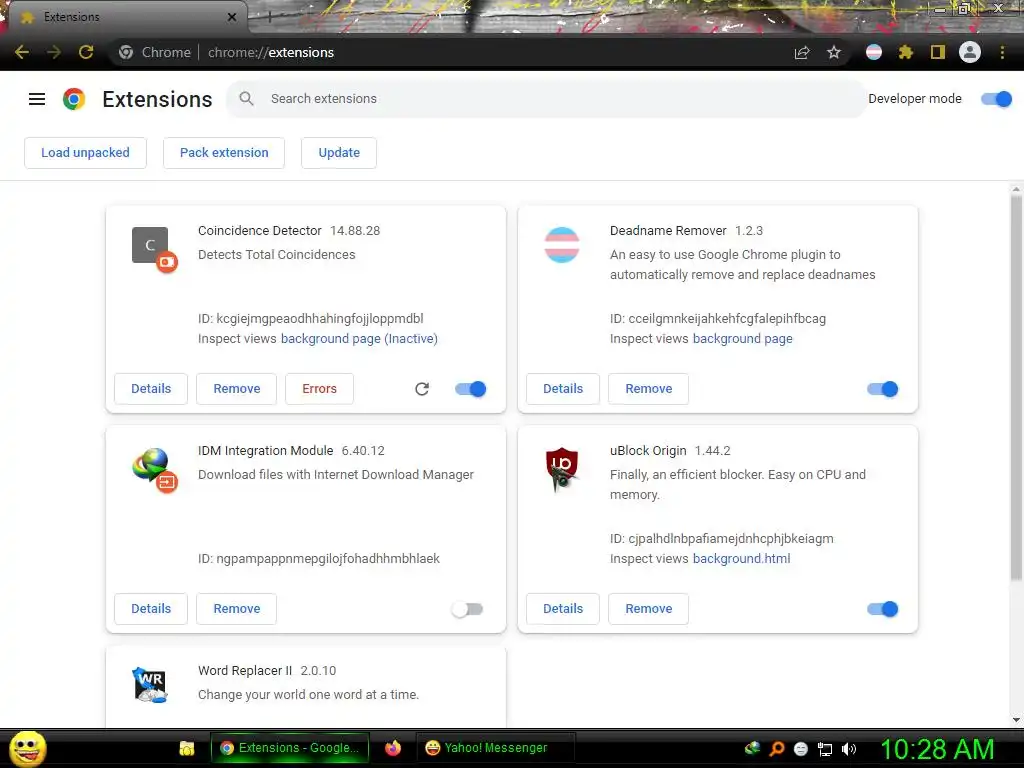The image size is (1024, 768).
Task: Click the scrollbar down arrow
Action: (1016, 720)
